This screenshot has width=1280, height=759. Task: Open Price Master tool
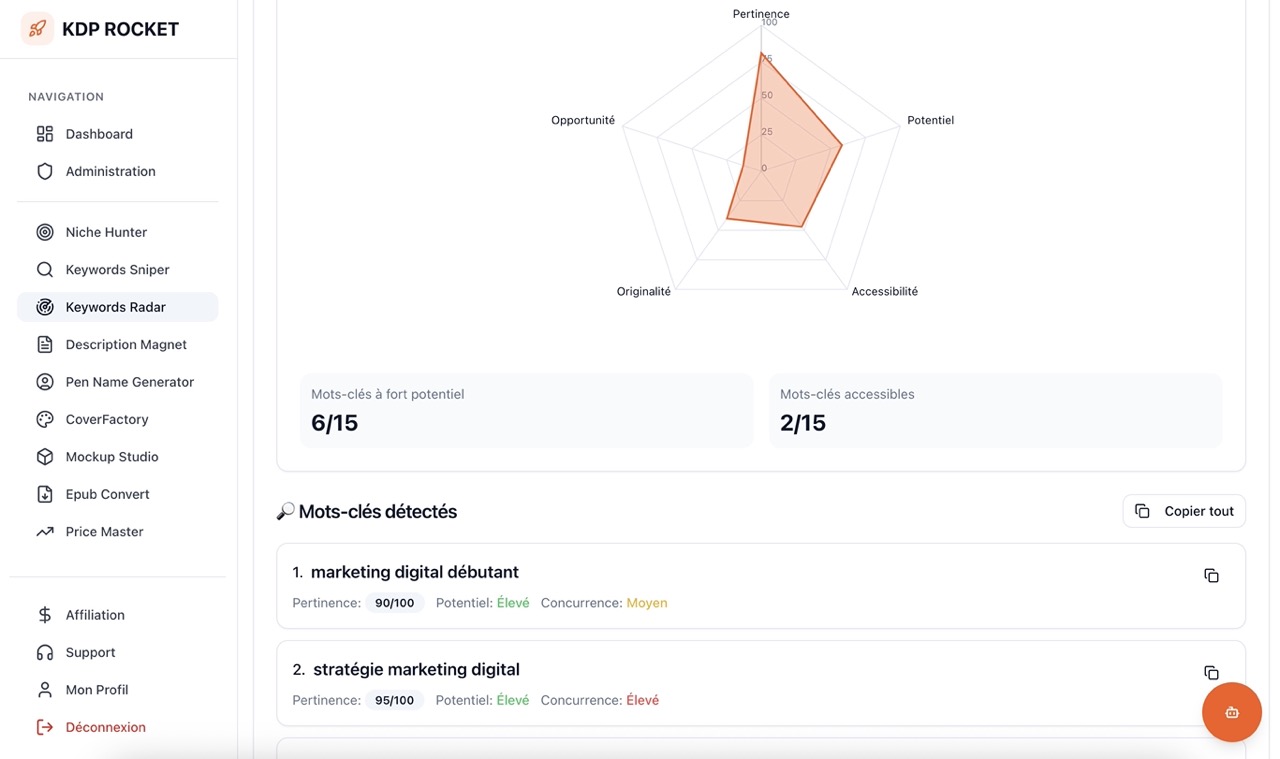coord(104,532)
